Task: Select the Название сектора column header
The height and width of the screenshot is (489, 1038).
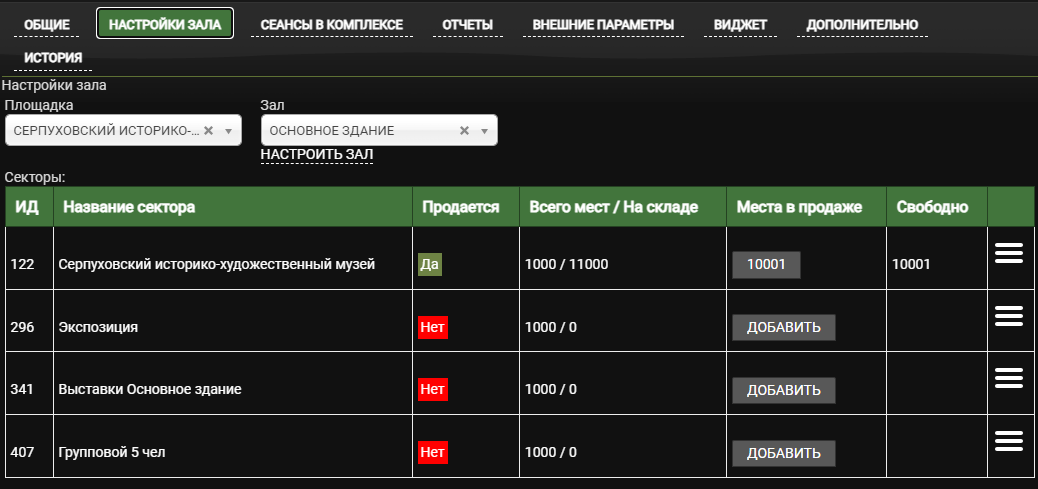Action: 129,207
